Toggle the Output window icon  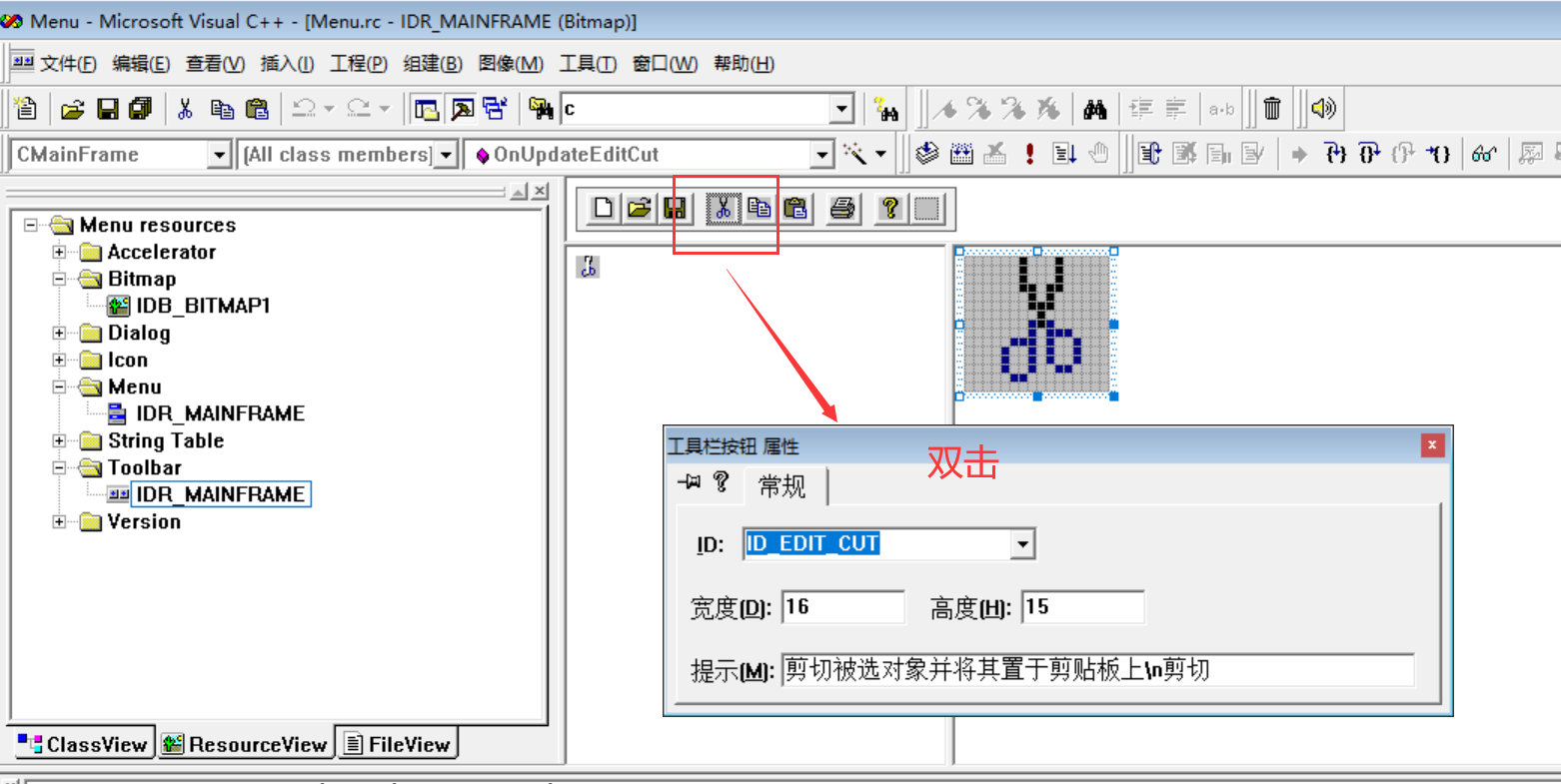[462, 108]
